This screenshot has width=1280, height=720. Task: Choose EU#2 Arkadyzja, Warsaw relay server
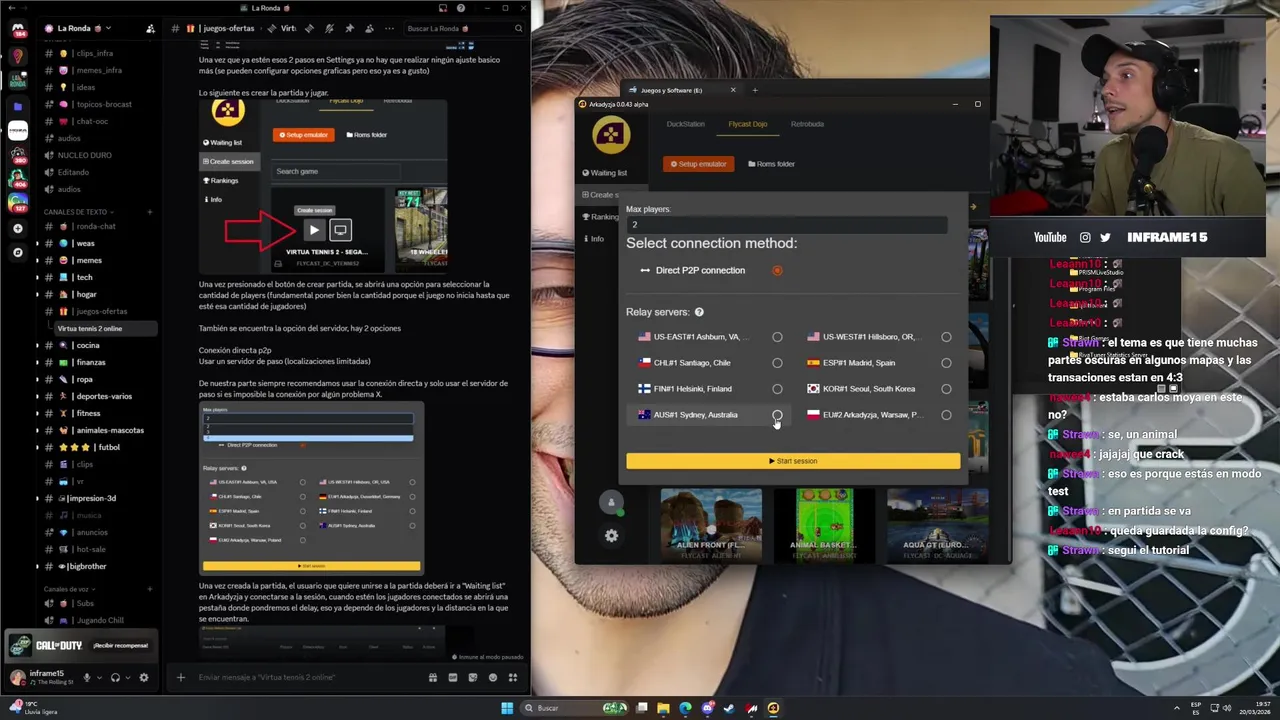(946, 415)
